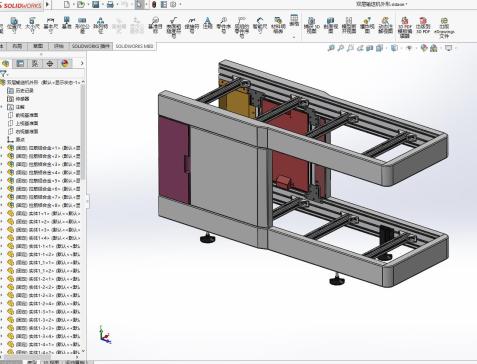The width and height of the screenshot is (477, 364).
Task: Choose Model Break View tool
Action: pyautogui.click(x=349, y=25)
